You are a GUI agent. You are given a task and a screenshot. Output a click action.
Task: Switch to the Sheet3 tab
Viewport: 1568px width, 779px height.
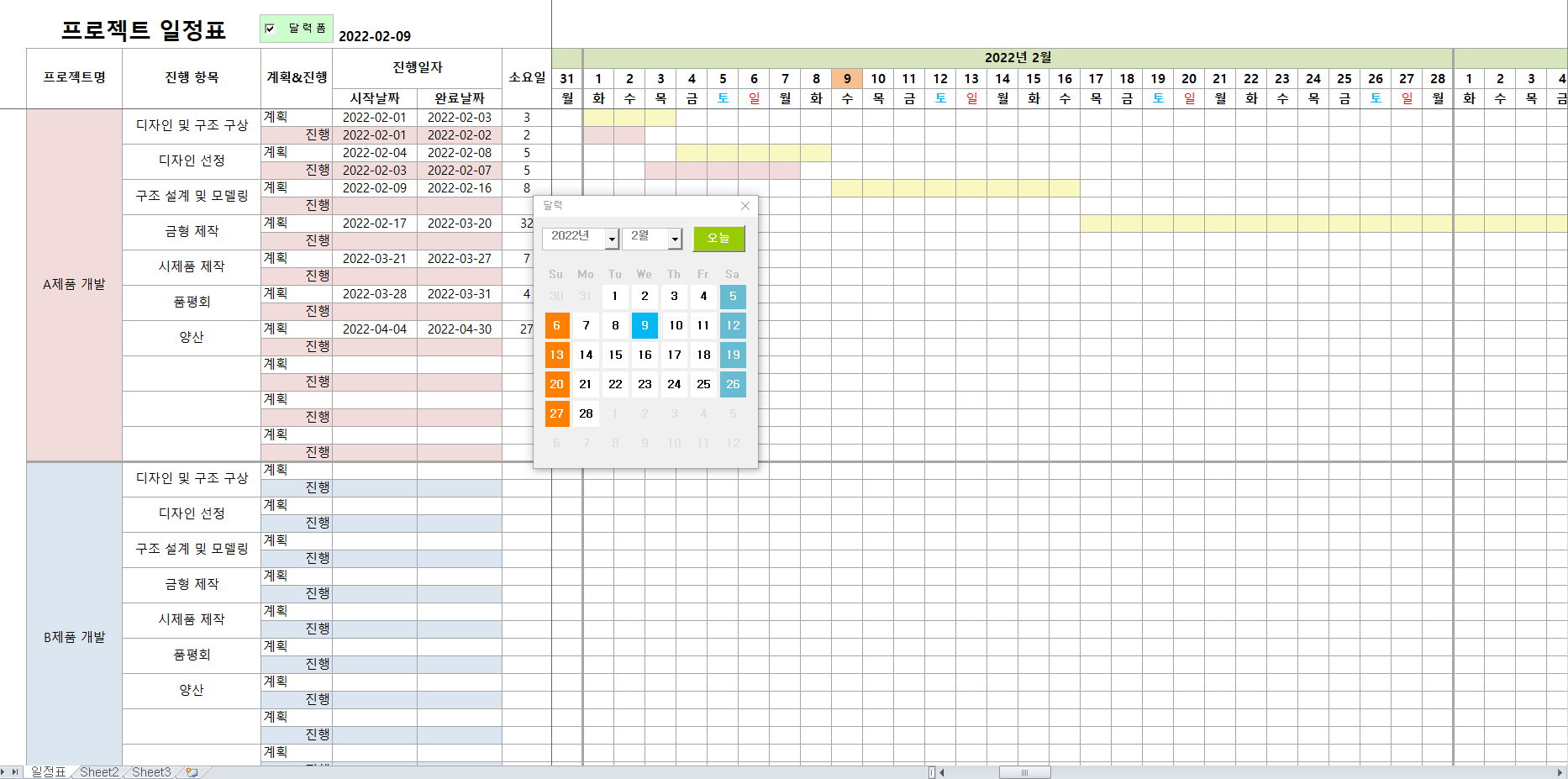point(151,772)
